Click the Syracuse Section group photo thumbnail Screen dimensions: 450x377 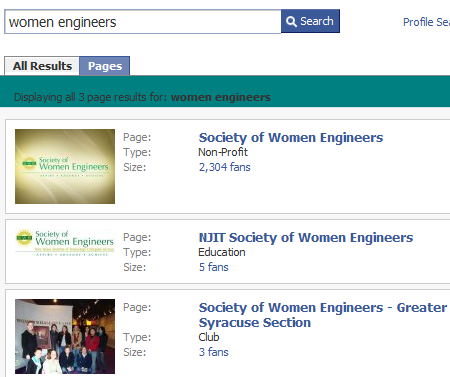click(x=65, y=336)
